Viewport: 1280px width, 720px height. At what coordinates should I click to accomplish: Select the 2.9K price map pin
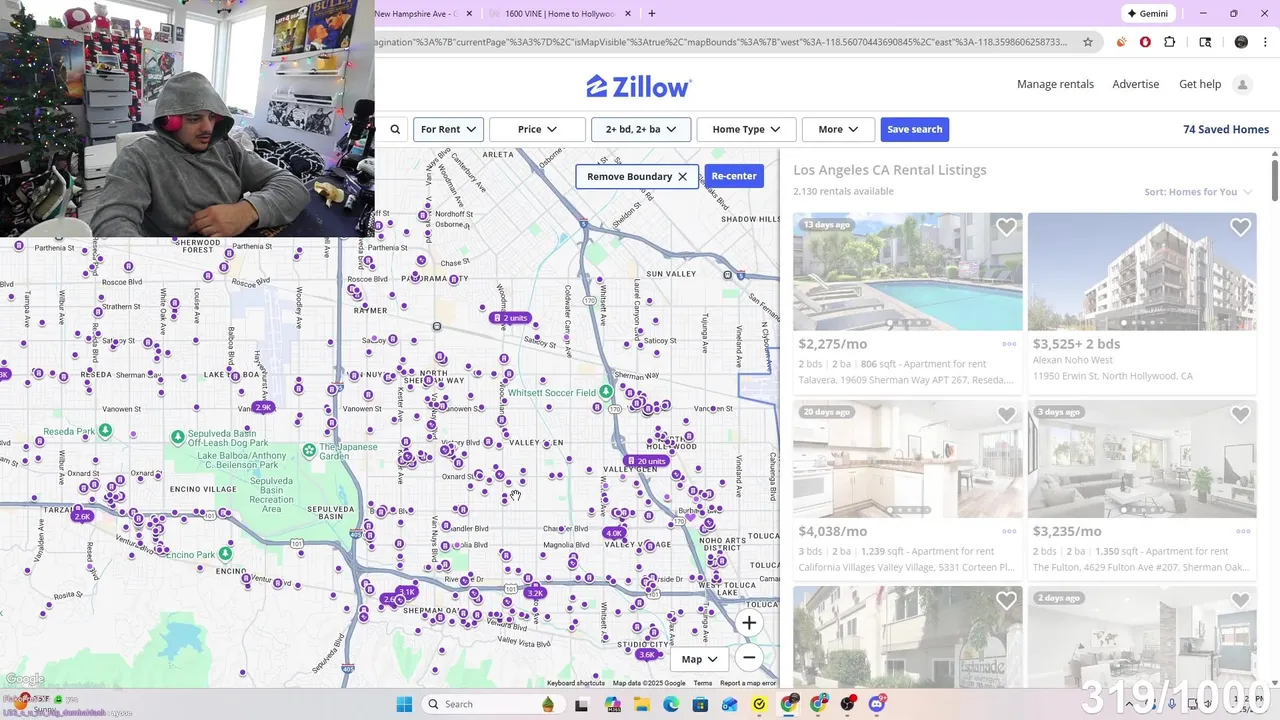(264, 407)
